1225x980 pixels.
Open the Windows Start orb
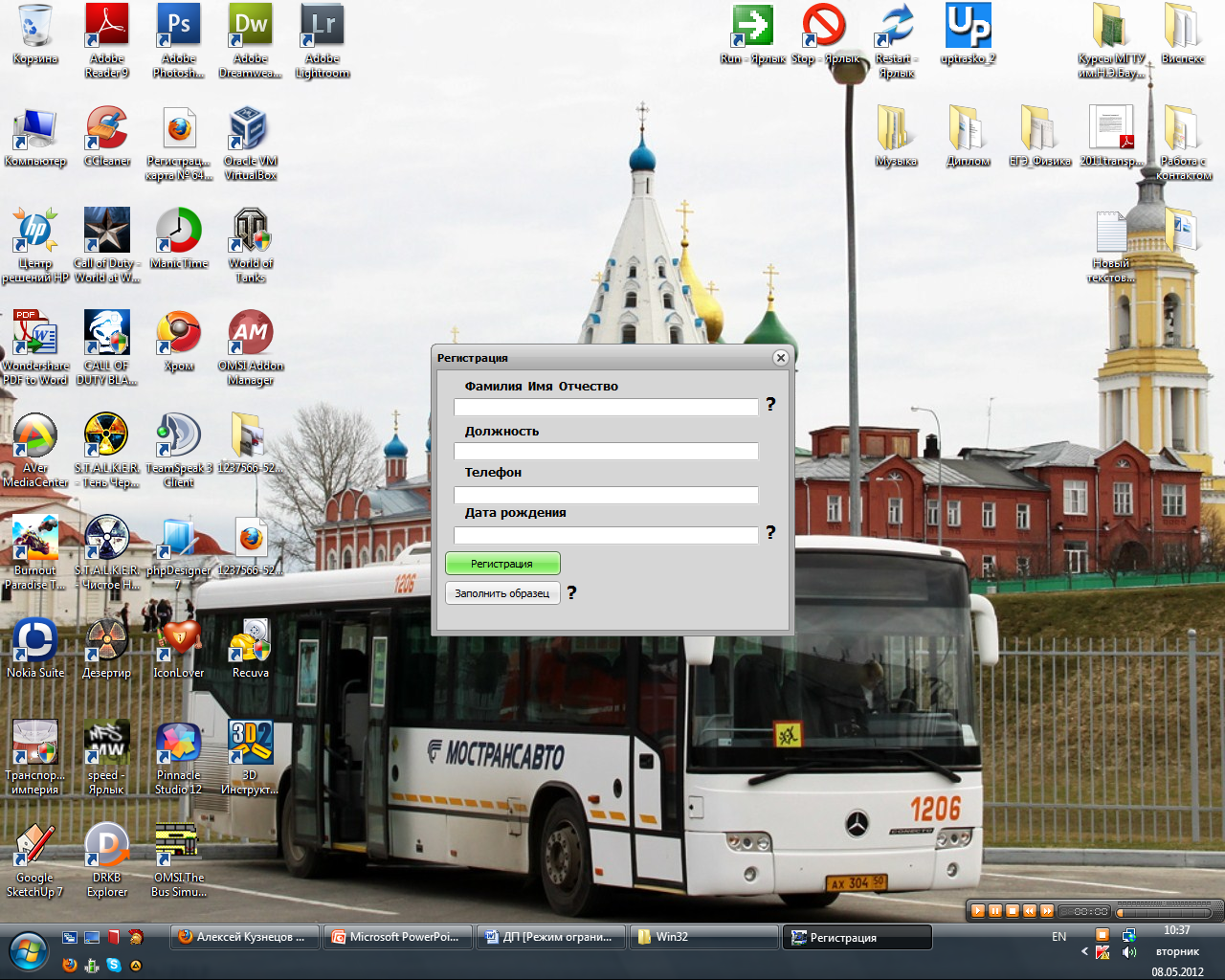coord(28,951)
